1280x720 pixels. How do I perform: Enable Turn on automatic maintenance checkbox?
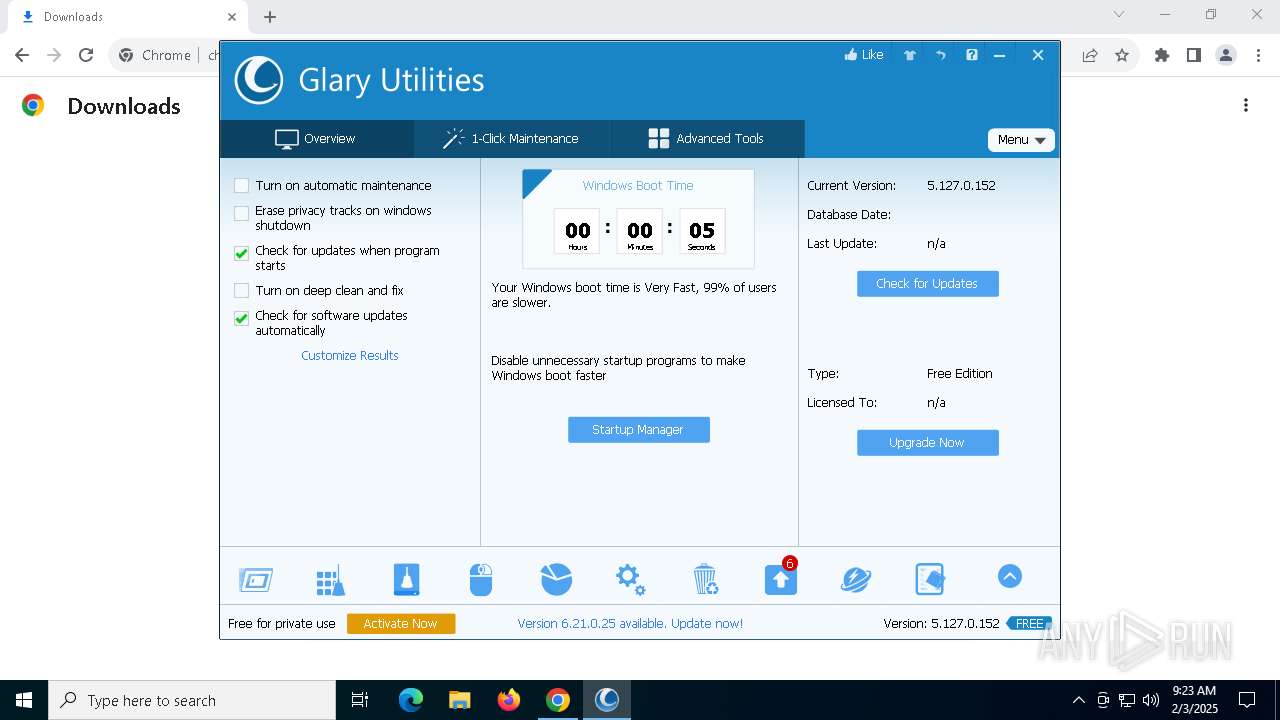(241, 185)
